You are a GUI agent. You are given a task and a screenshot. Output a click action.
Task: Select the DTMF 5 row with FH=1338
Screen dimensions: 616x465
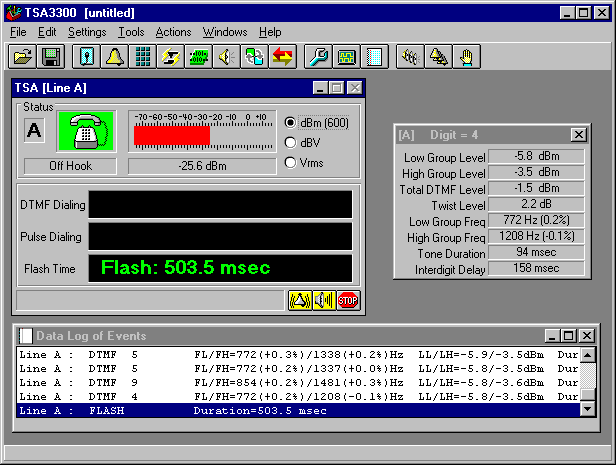299,355
